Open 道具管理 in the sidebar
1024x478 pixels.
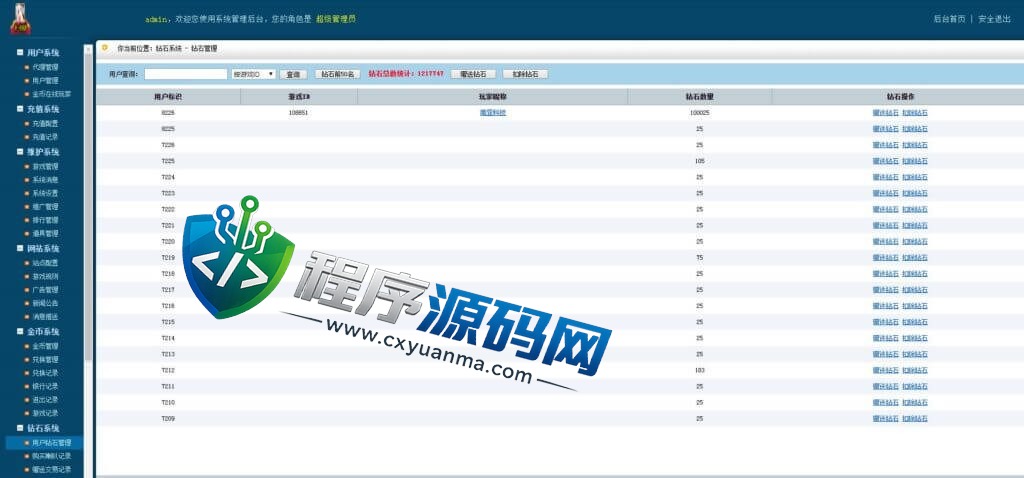click(x=45, y=233)
